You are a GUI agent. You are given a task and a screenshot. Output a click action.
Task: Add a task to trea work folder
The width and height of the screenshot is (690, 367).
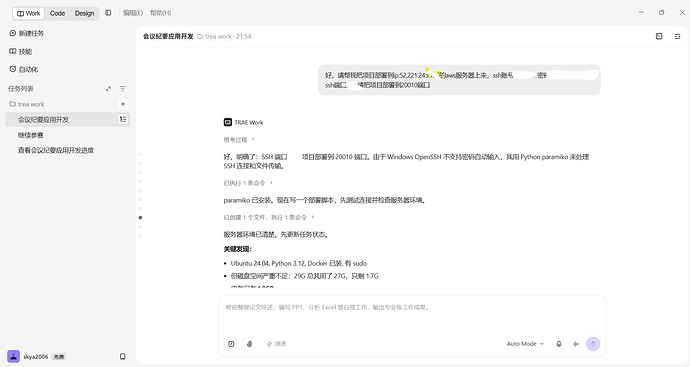click(123, 104)
